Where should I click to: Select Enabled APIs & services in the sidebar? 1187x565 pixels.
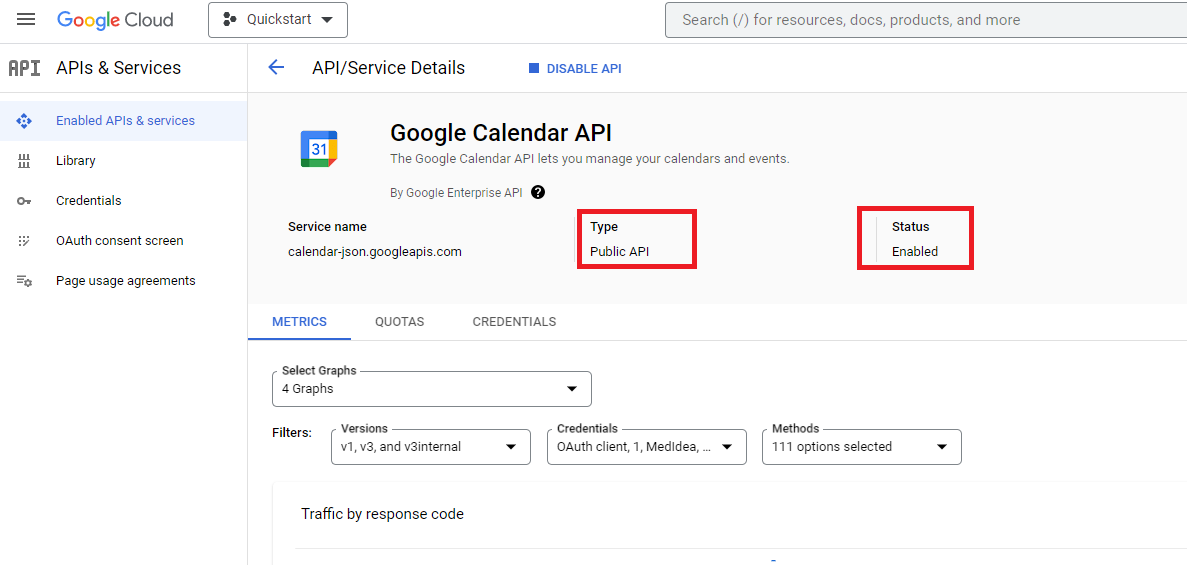click(123, 120)
